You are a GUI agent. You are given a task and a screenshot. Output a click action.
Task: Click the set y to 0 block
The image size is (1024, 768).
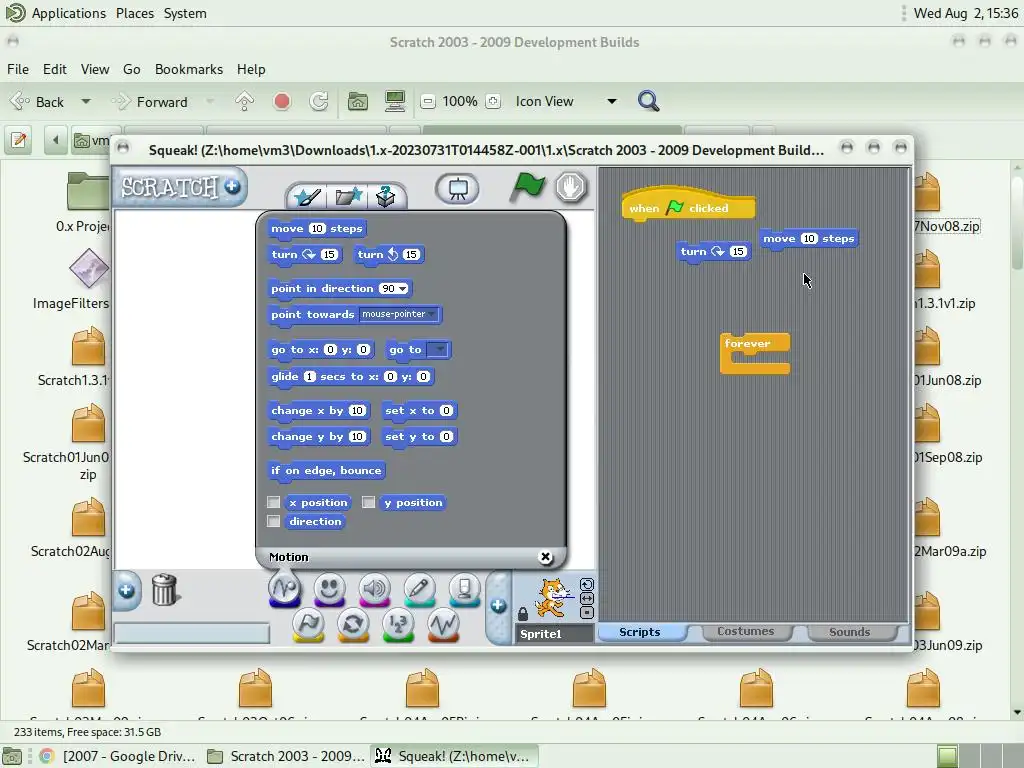point(419,437)
